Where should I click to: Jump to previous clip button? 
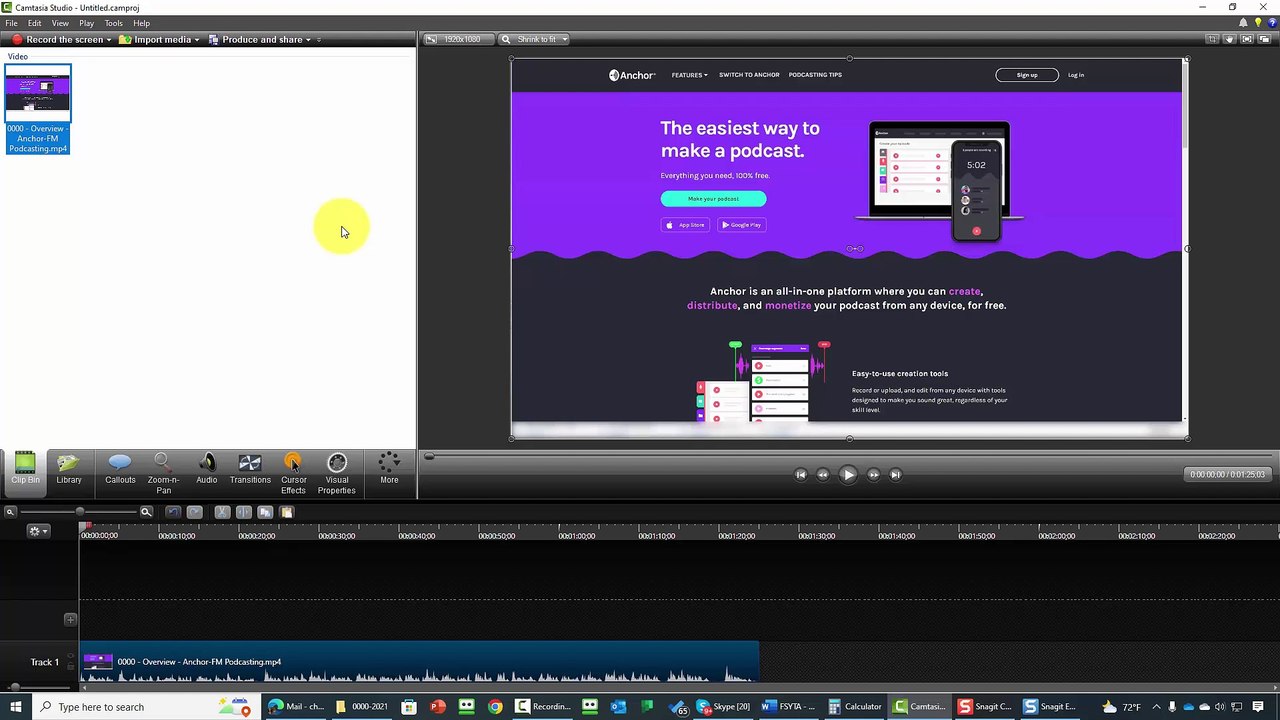click(x=800, y=475)
